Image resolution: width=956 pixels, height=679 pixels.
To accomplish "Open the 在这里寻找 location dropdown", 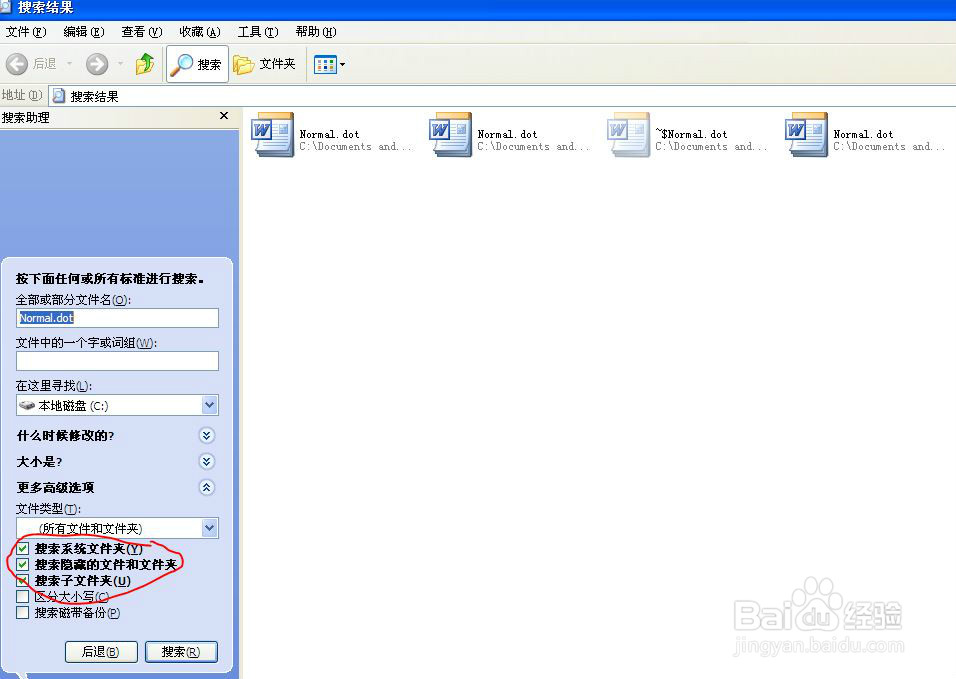I will pos(210,404).
